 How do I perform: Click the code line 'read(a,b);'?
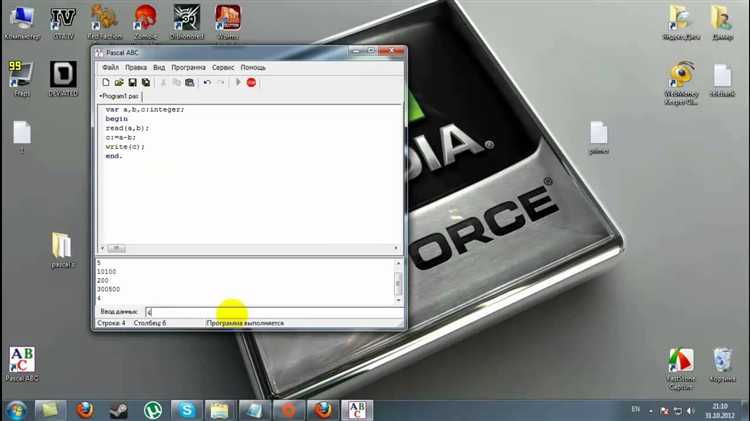127,128
